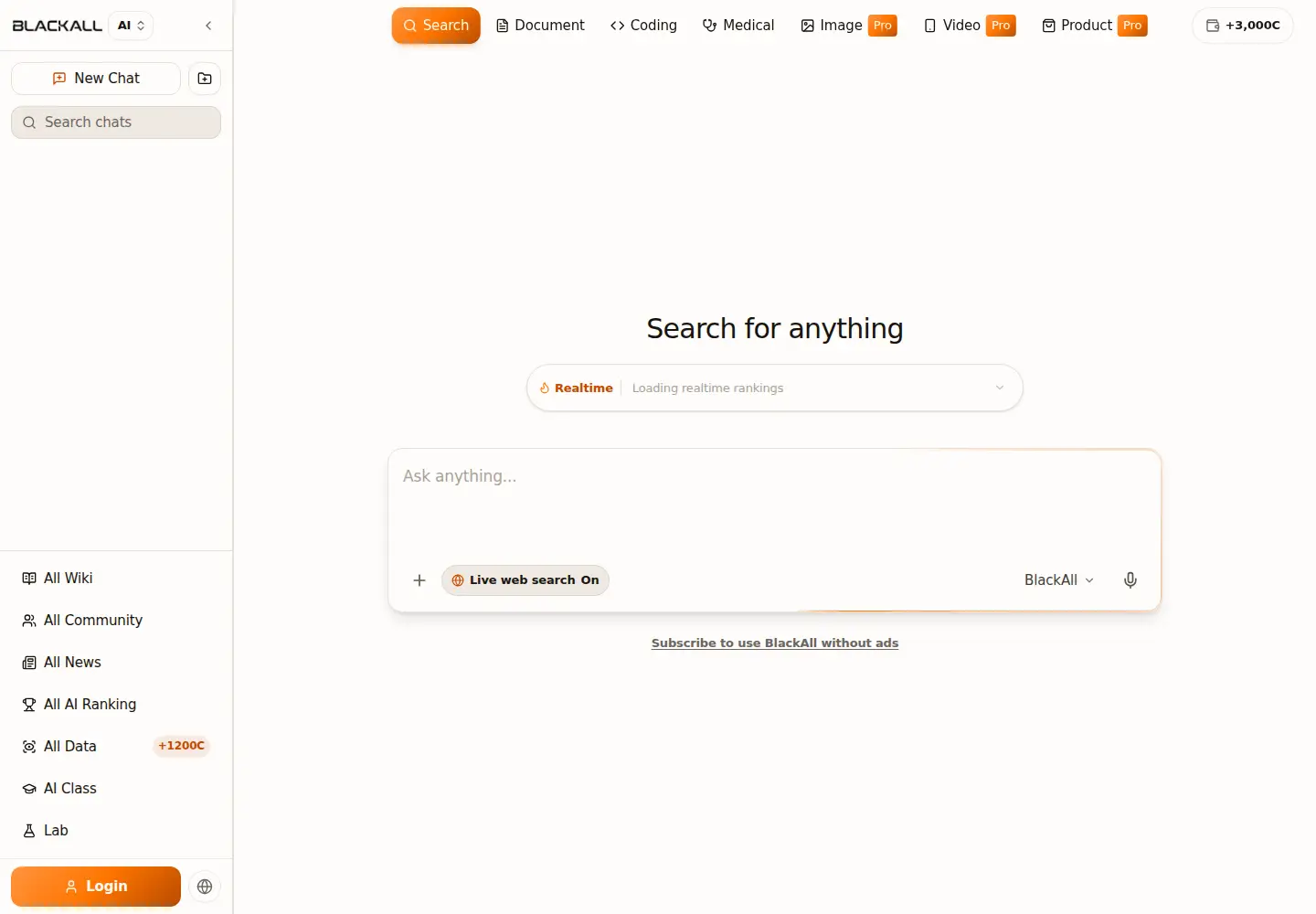The width and height of the screenshot is (1316, 914).
Task: Click the AI Class label text
Action: 70,789
